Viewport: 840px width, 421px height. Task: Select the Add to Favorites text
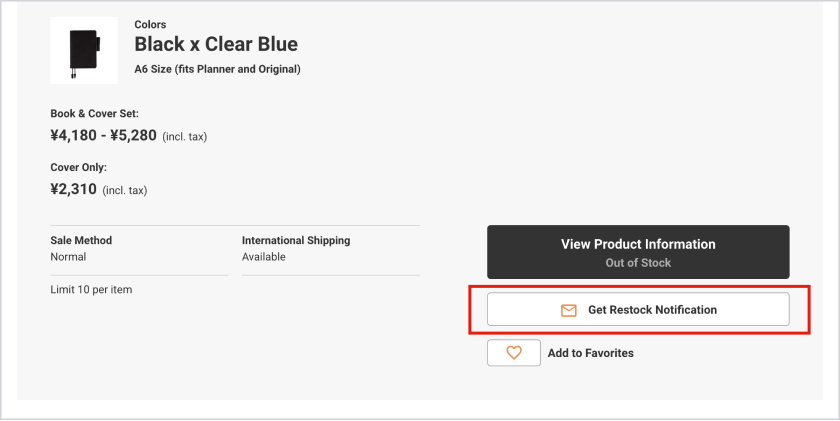(x=590, y=353)
